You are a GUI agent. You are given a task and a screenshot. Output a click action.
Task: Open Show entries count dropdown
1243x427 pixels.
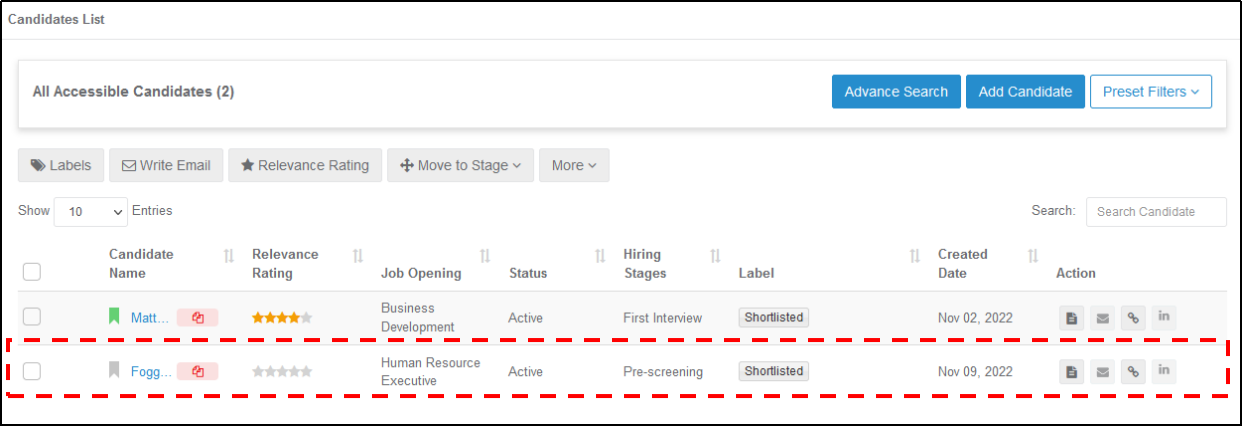point(91,212)
